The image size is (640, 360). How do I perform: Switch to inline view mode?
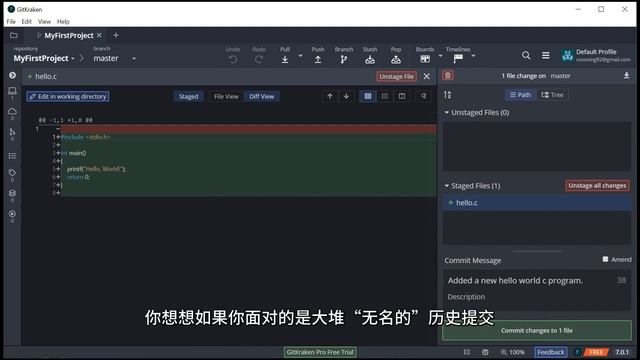(x=384, y=96)
